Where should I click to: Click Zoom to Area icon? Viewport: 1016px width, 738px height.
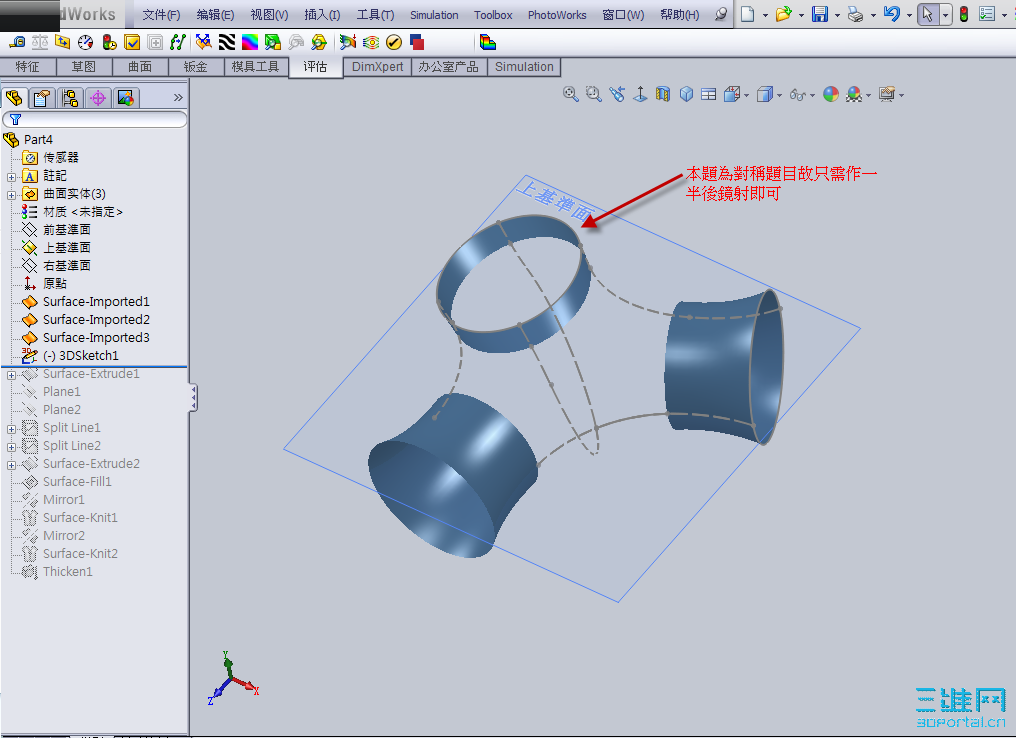[594, 95]
